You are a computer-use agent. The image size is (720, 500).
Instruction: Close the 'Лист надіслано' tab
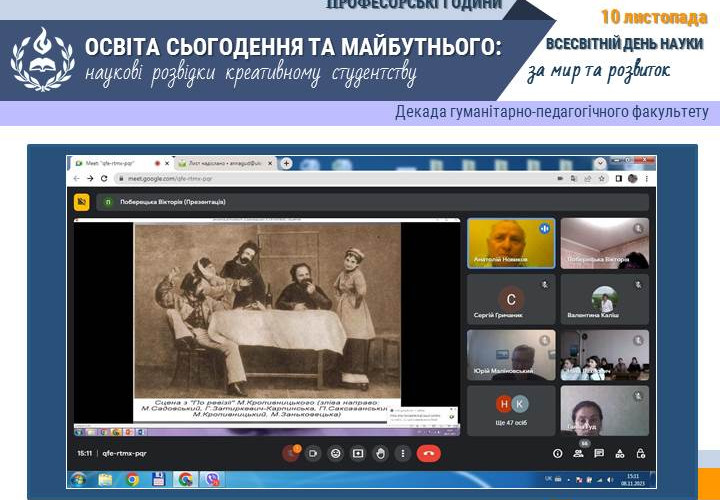[x=270, y=163]
